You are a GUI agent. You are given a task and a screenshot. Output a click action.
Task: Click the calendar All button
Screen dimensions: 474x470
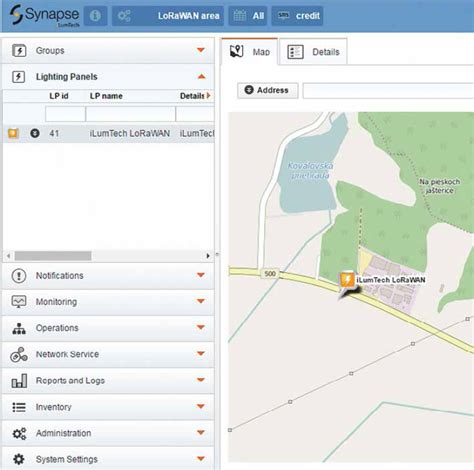pyautogui.click(x=248, y=16)
